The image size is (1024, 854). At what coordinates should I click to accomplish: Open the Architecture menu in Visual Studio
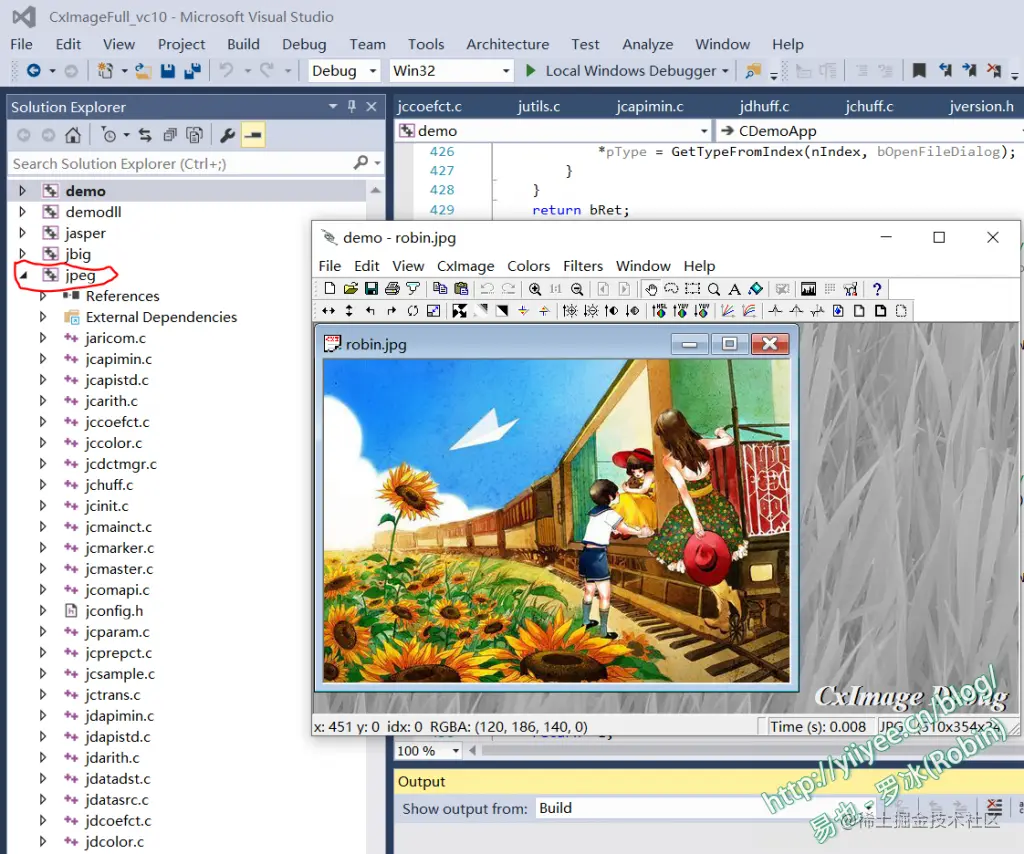pyautogui.click(x=507, y=44)
